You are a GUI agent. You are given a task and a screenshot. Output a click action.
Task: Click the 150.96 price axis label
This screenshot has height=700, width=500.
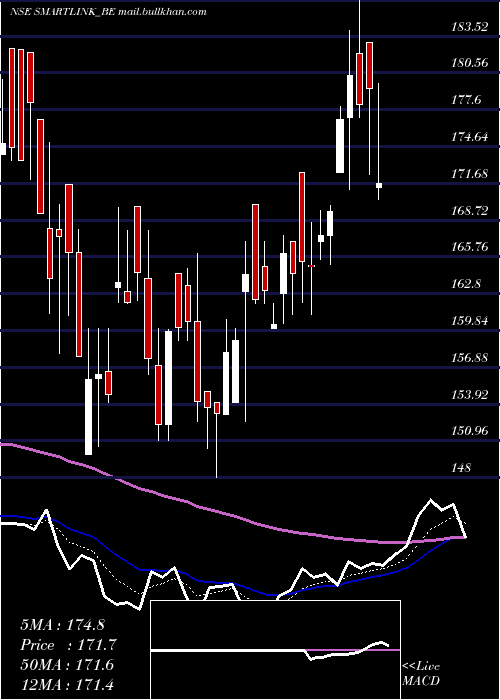point(469,431)
